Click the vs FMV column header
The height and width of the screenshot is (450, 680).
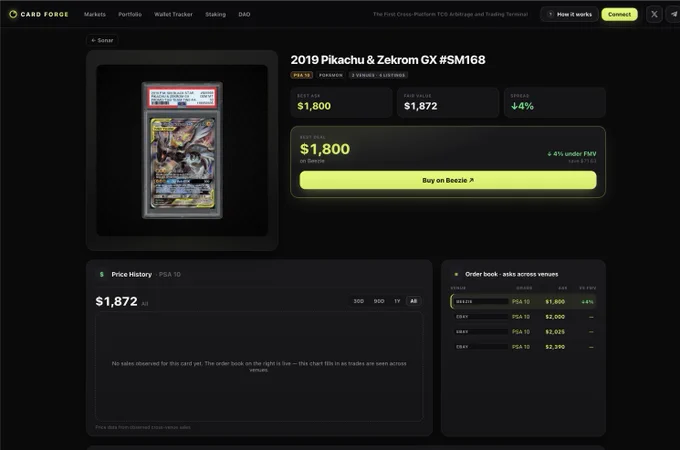[588, 288]
